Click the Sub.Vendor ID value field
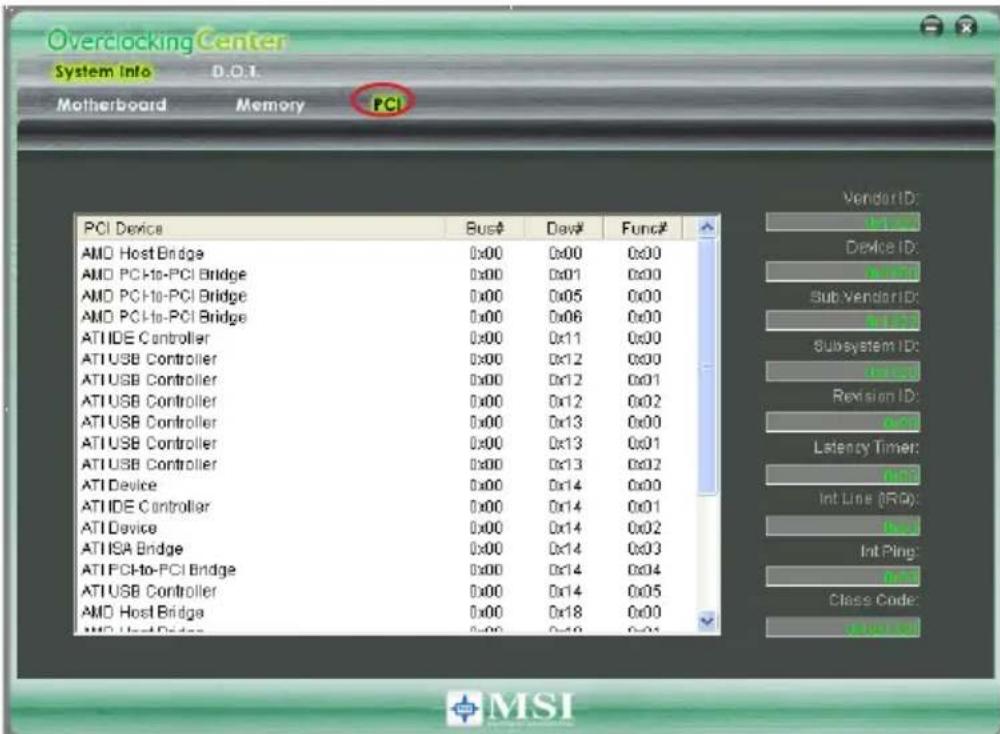Screen dimensions: 1000x734 tap(842, 321)
